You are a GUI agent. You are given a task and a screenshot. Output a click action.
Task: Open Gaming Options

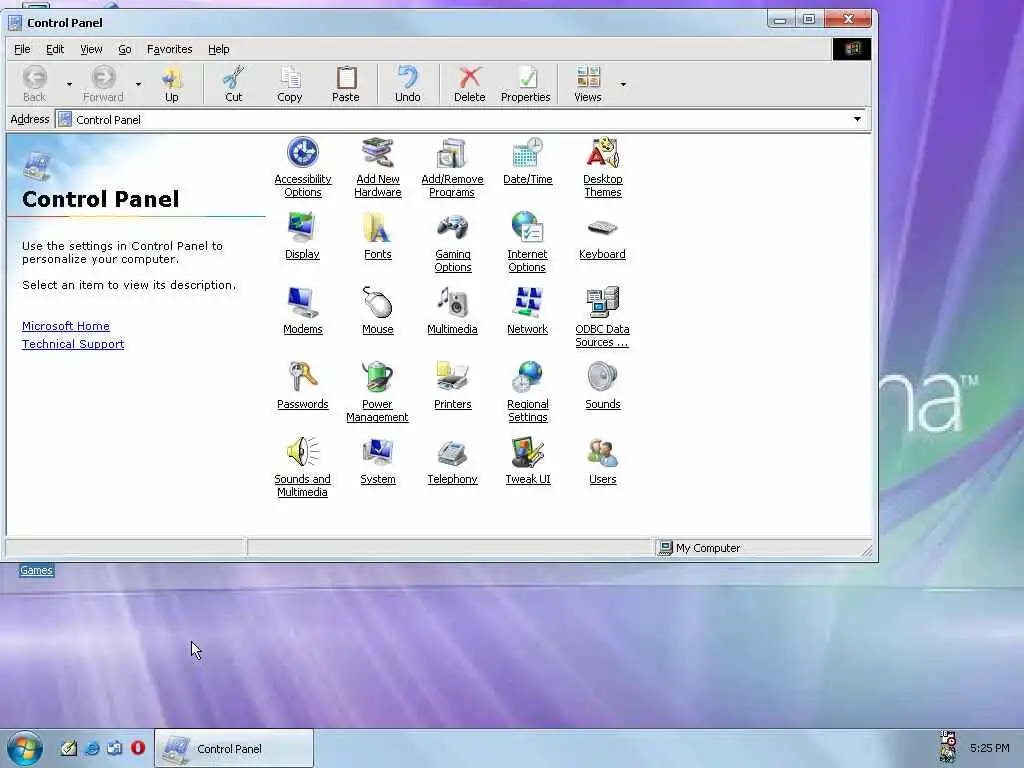click(x=453, y=242)
